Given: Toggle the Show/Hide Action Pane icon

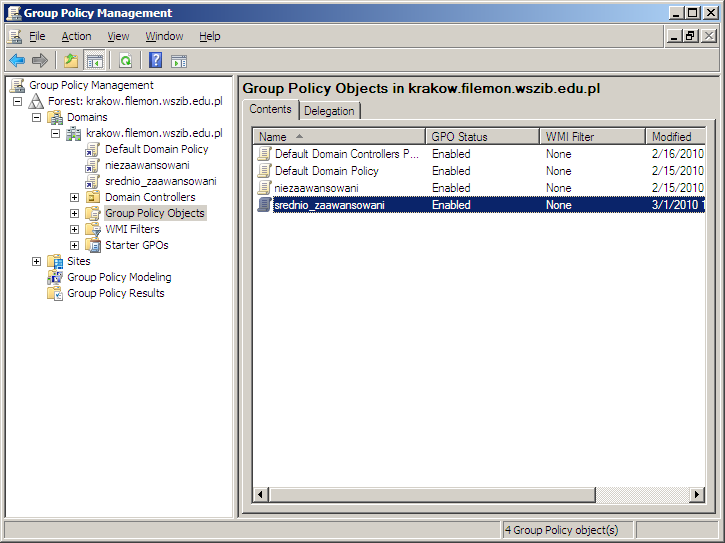Looking at the screenshot, I should point(179,61).
